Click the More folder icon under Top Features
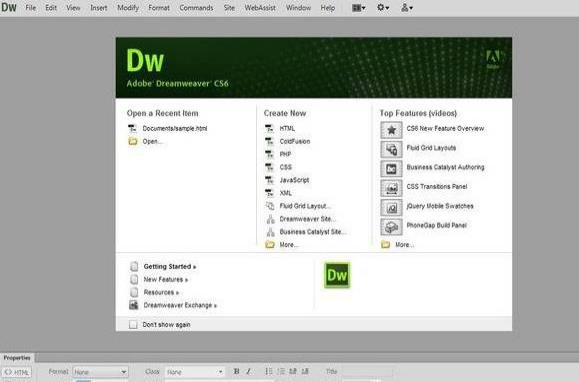This screenshot has width=579, height=382. click(386, 245)
